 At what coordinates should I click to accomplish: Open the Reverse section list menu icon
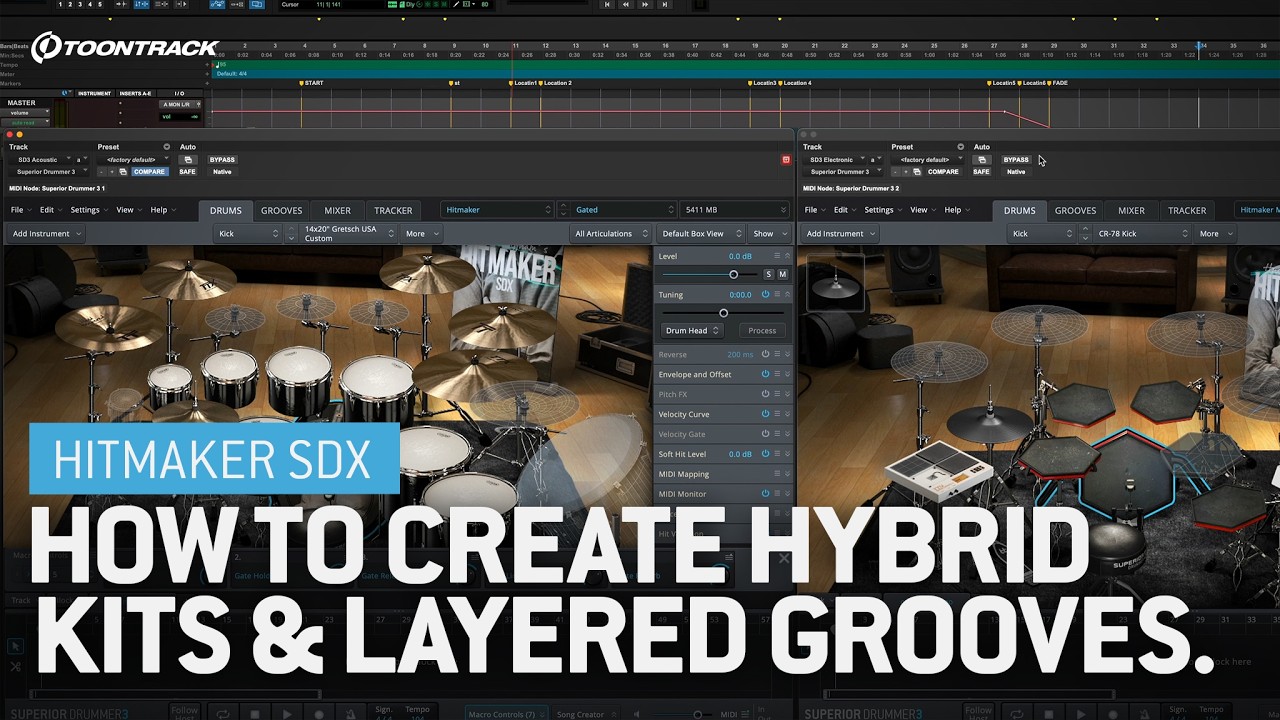777,354
